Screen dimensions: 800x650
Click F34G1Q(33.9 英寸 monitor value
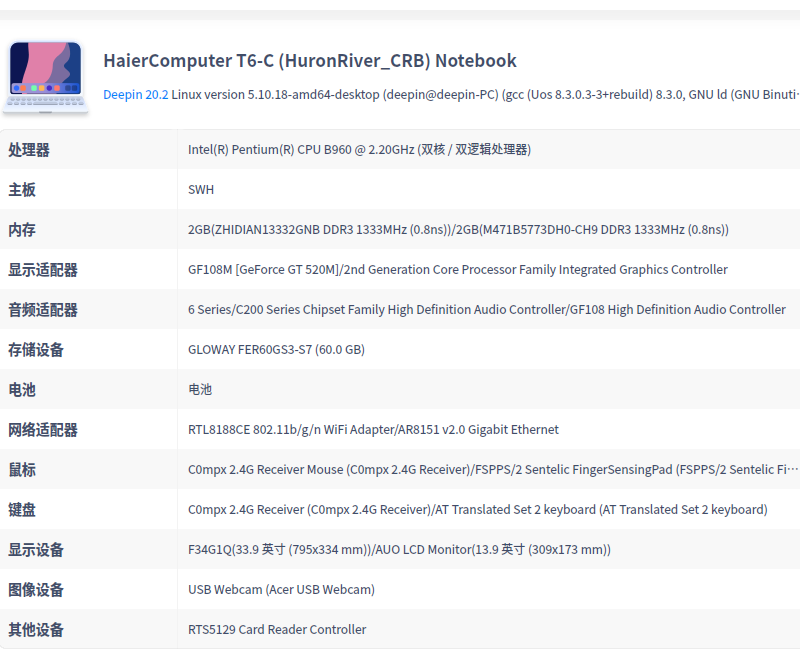tap(399, 549)
